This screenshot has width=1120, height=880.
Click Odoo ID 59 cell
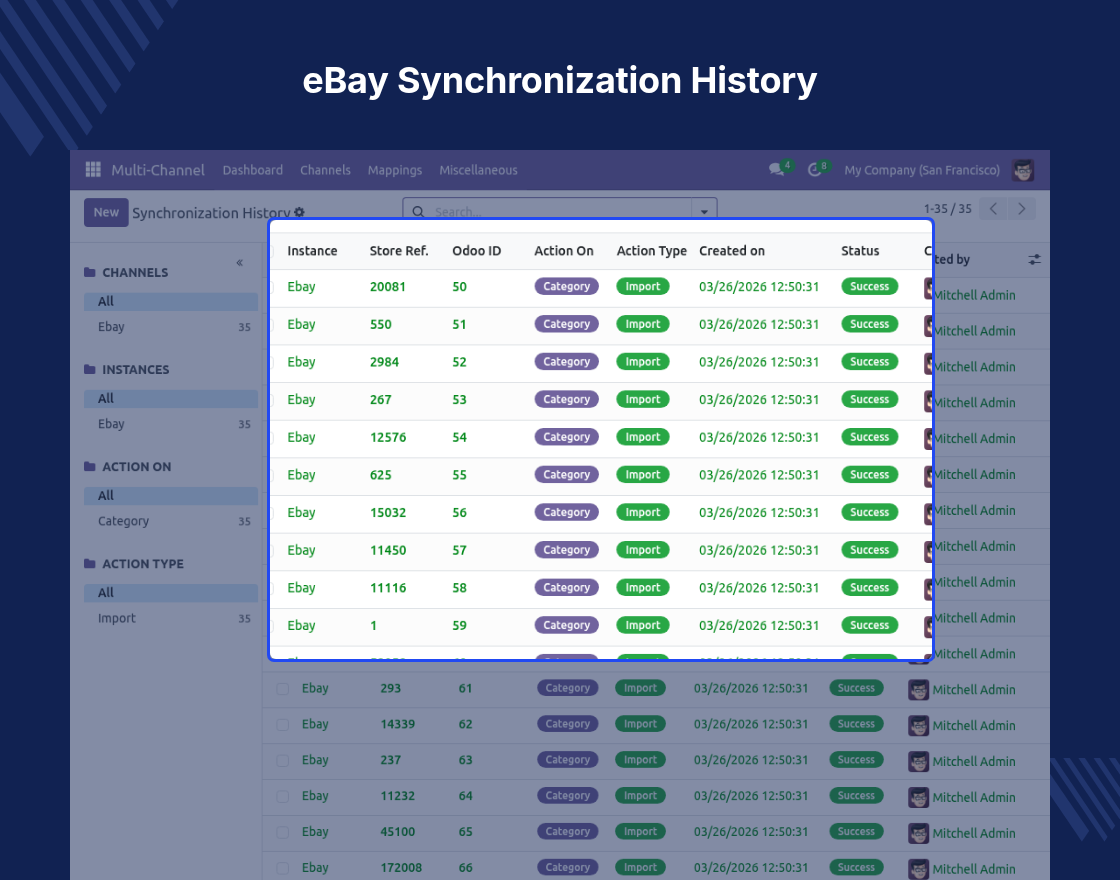pyautogui.click(x=459, y=625)
